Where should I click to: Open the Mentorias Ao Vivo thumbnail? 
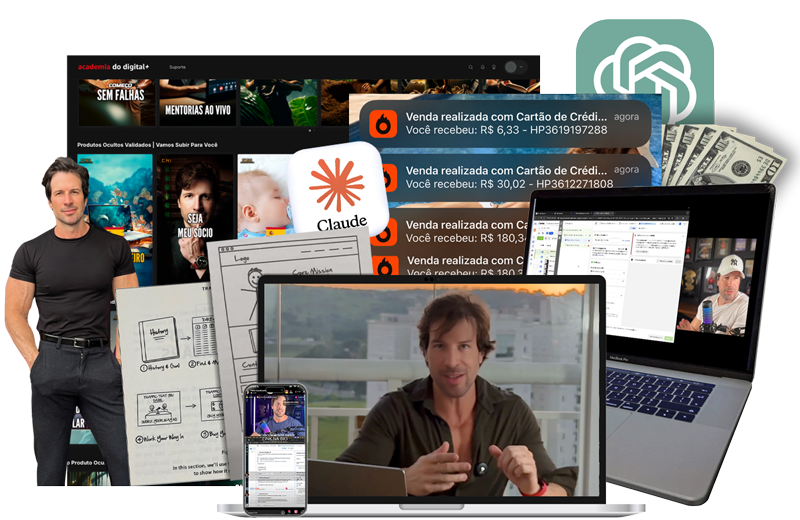pos(197,102)
